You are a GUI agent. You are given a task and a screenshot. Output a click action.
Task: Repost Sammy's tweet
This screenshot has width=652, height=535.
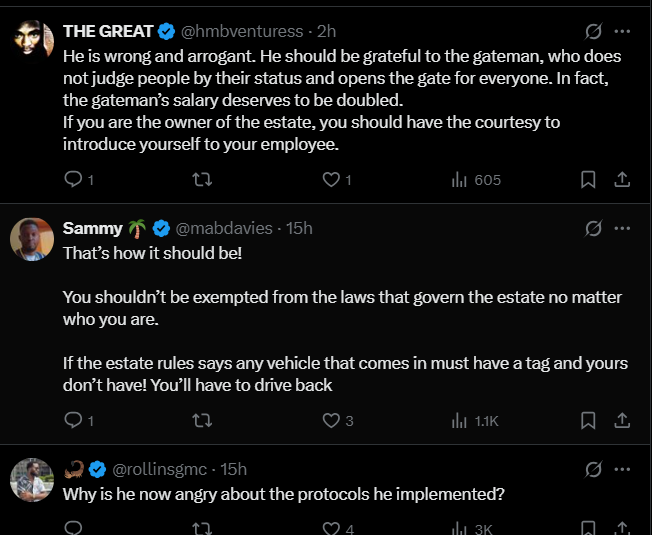(x=201, y=421)
